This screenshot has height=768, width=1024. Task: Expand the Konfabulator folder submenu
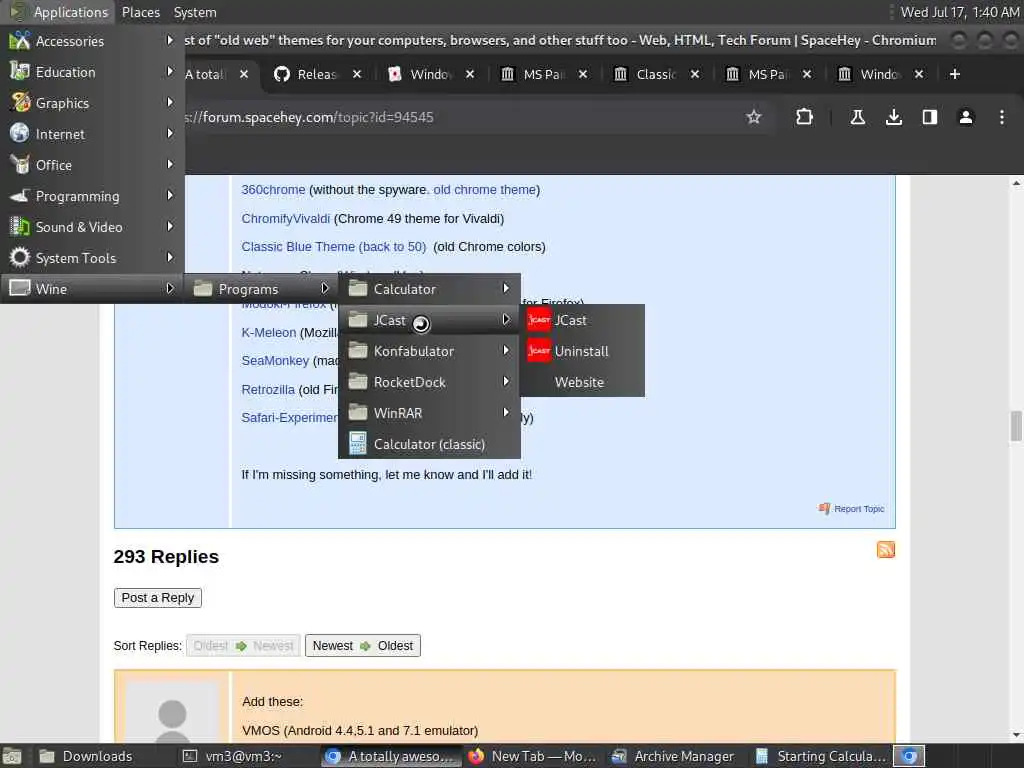[x=429, y=351]
